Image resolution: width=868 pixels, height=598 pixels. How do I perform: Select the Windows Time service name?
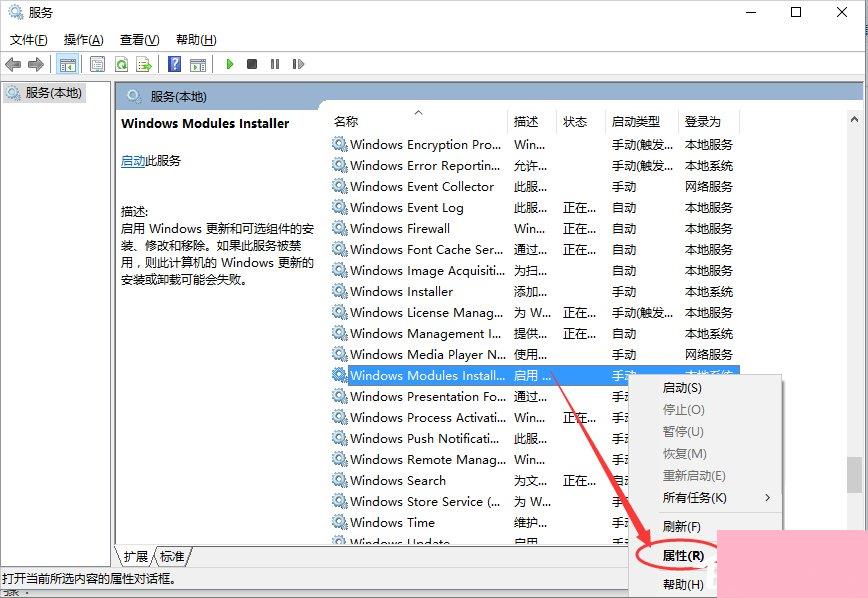pos(392,523)
